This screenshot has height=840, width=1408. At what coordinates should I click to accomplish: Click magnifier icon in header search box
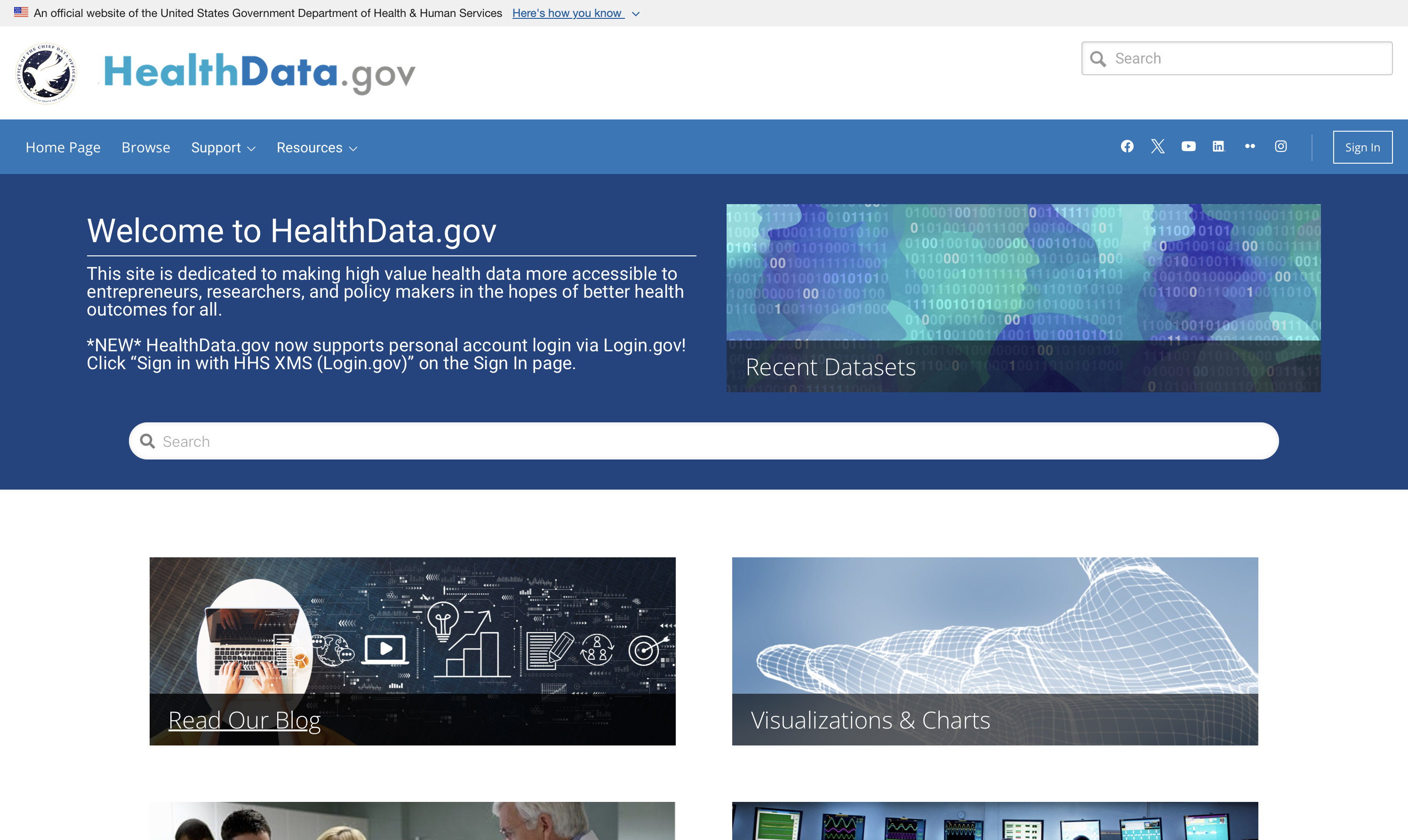tap(1097, 59)
